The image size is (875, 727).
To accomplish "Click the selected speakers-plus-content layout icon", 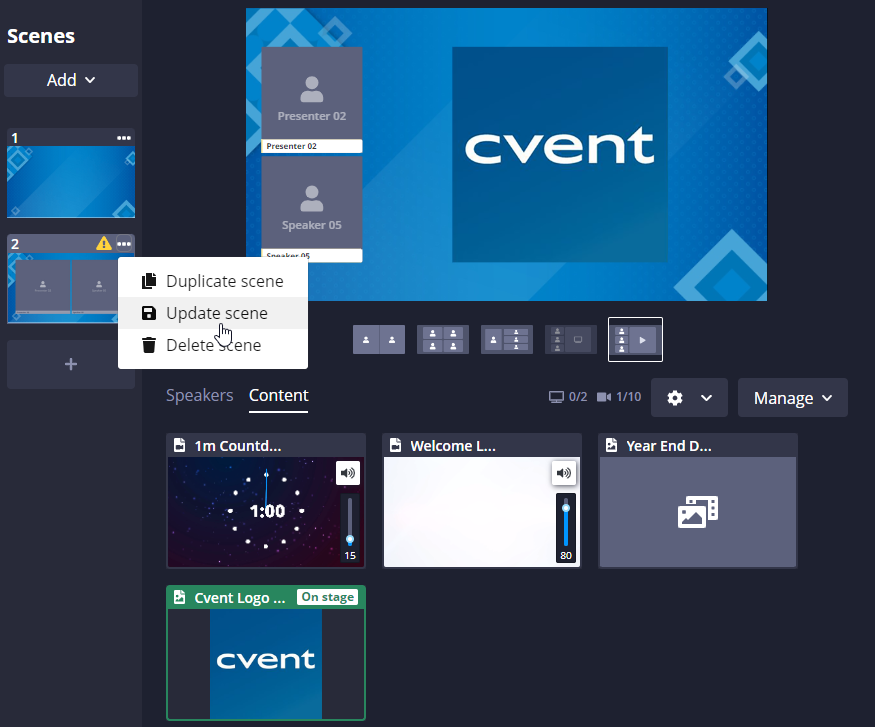I will pos(635,339).
